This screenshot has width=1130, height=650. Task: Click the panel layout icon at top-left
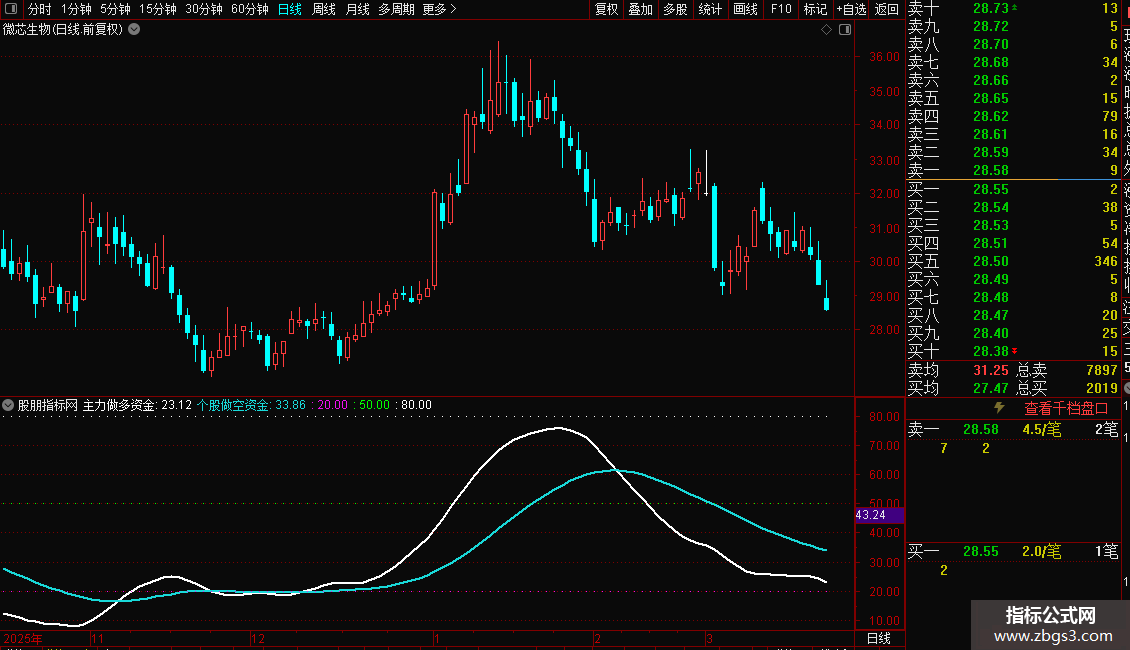[11, 9]
